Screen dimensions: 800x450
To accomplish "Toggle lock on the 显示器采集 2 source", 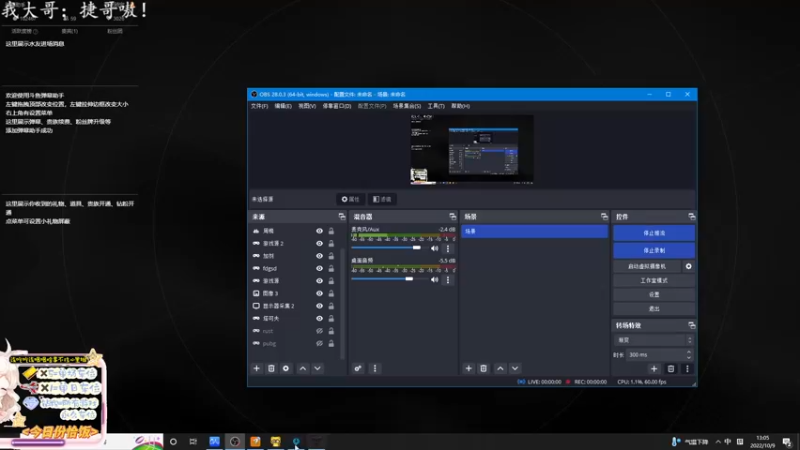I will tap(331, 306).
